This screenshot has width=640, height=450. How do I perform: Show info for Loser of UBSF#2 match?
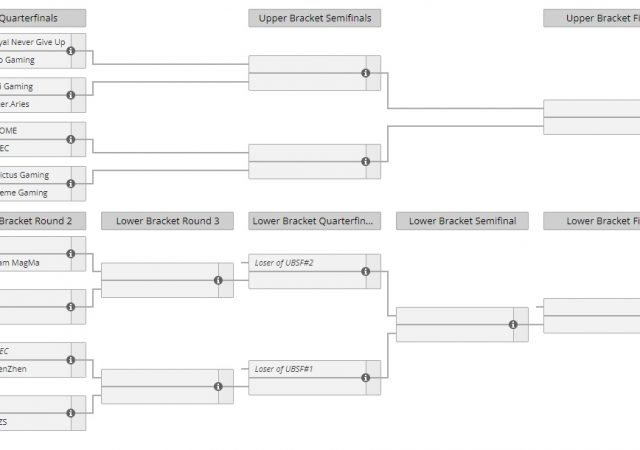pos(365,271)
